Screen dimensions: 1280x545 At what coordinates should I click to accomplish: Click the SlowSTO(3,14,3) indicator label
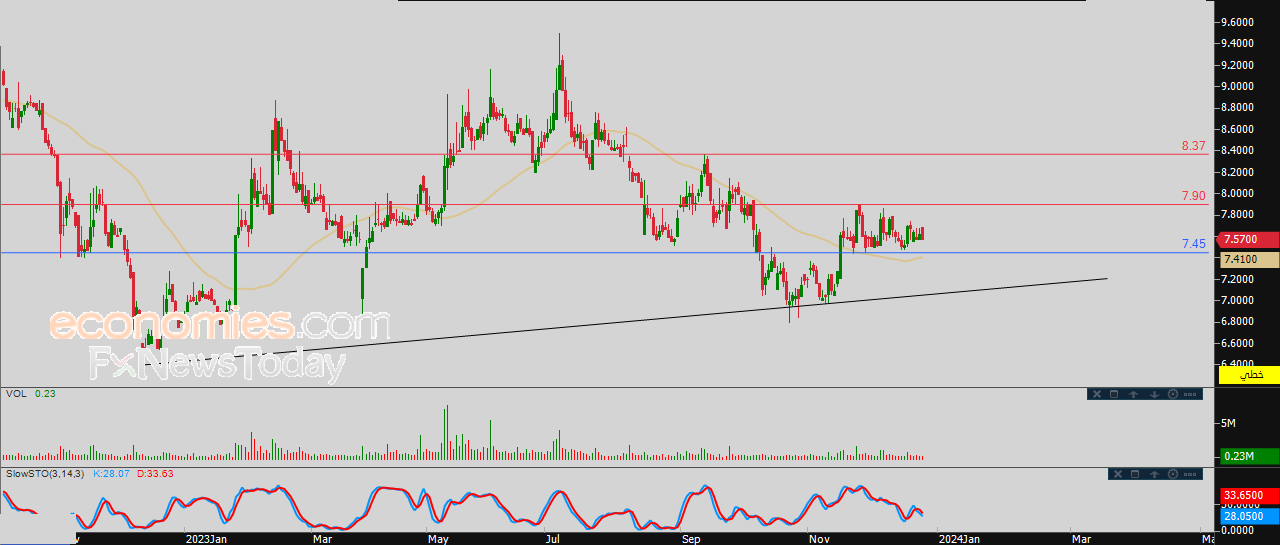45,473
